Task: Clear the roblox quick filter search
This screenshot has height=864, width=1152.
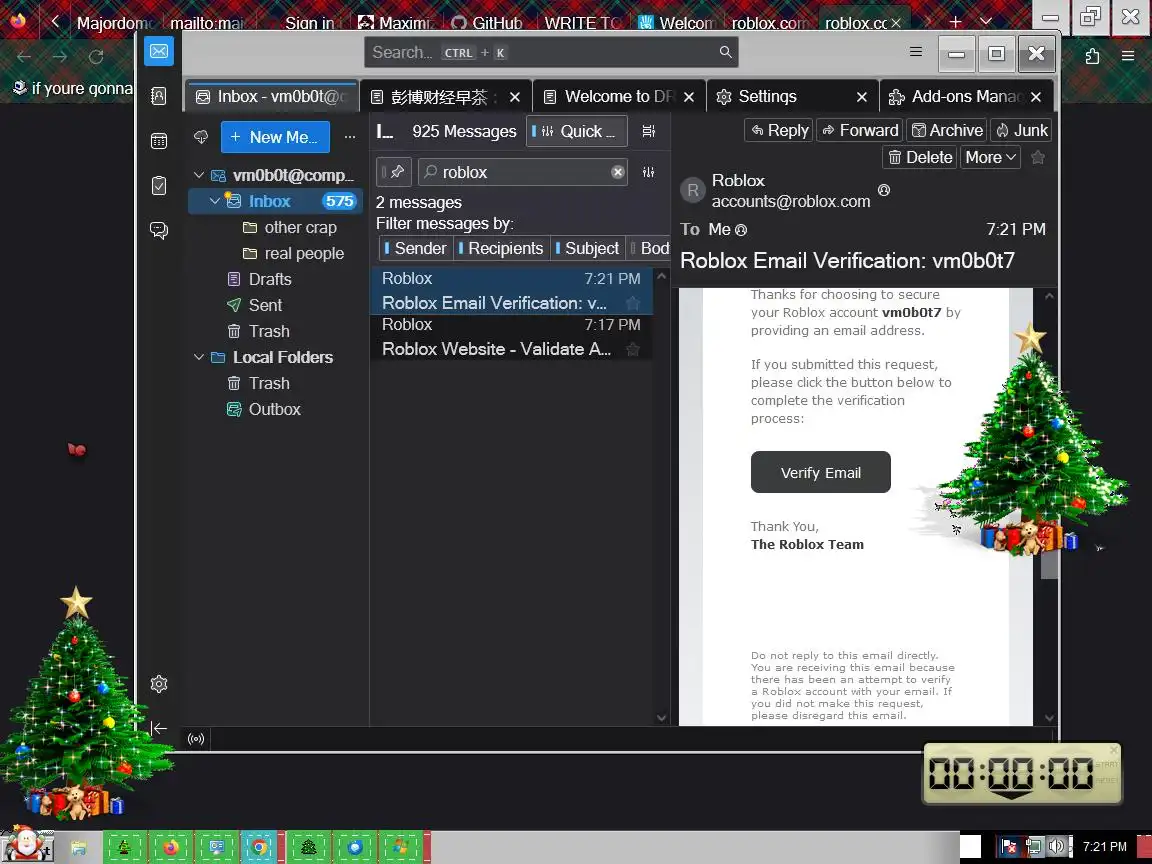Action: (x=617, y=172)
